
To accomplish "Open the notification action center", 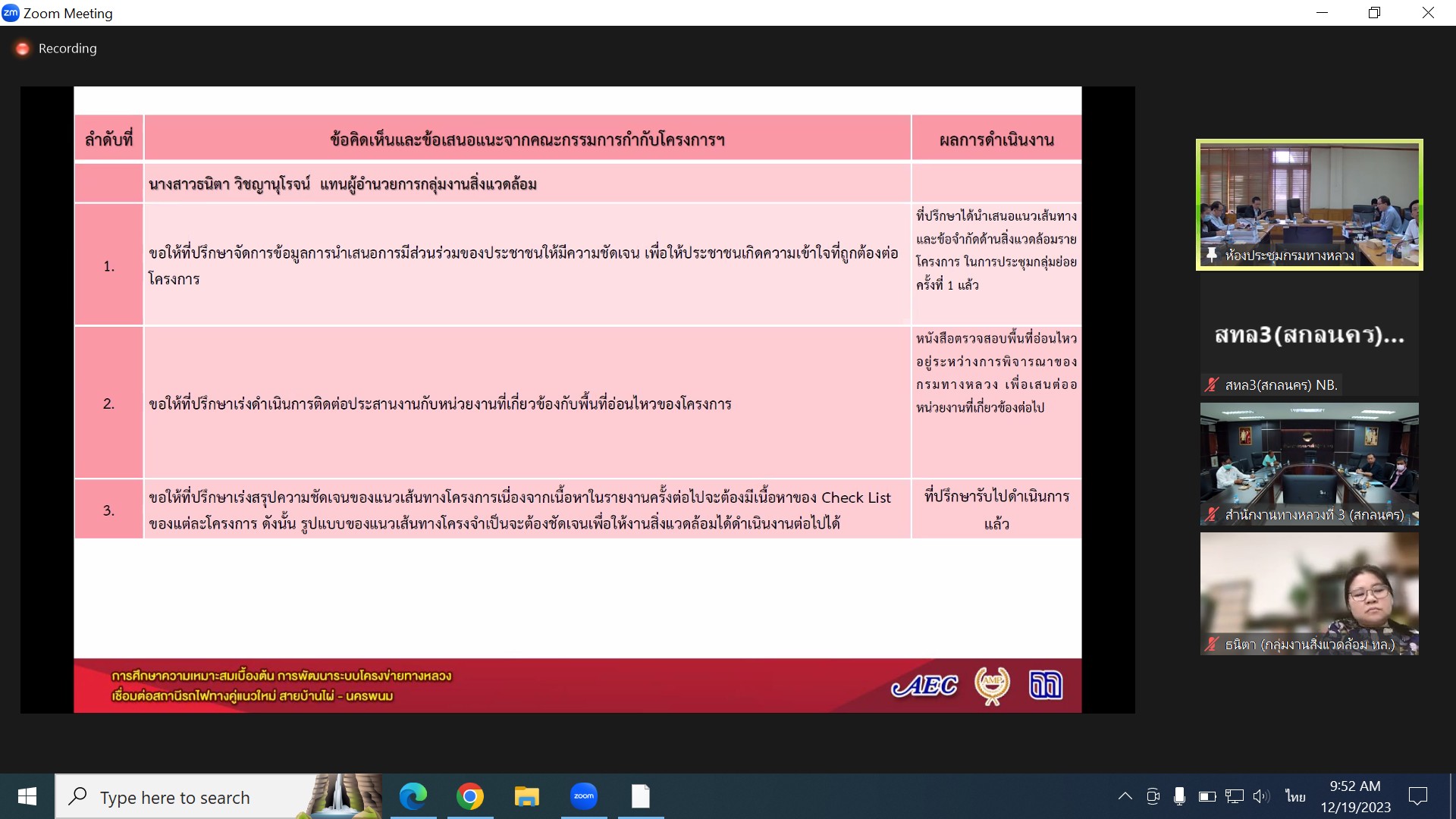I will tap(1417, 796).
